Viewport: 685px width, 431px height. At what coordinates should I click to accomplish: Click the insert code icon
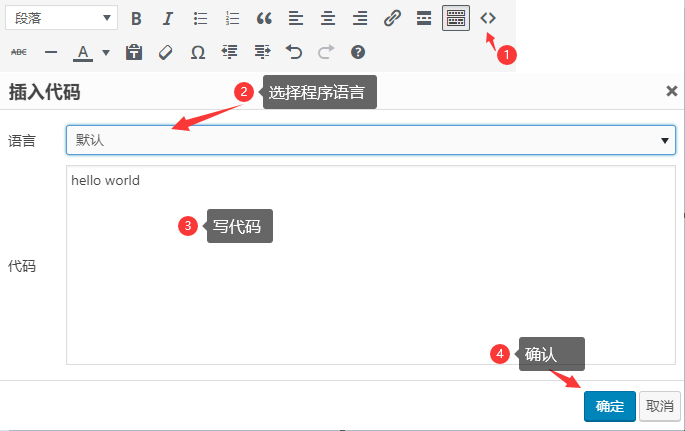(488, 18)
